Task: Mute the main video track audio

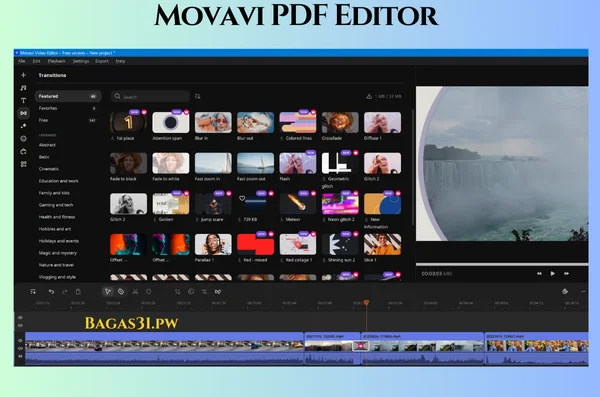Action: [x=20, y=356]
